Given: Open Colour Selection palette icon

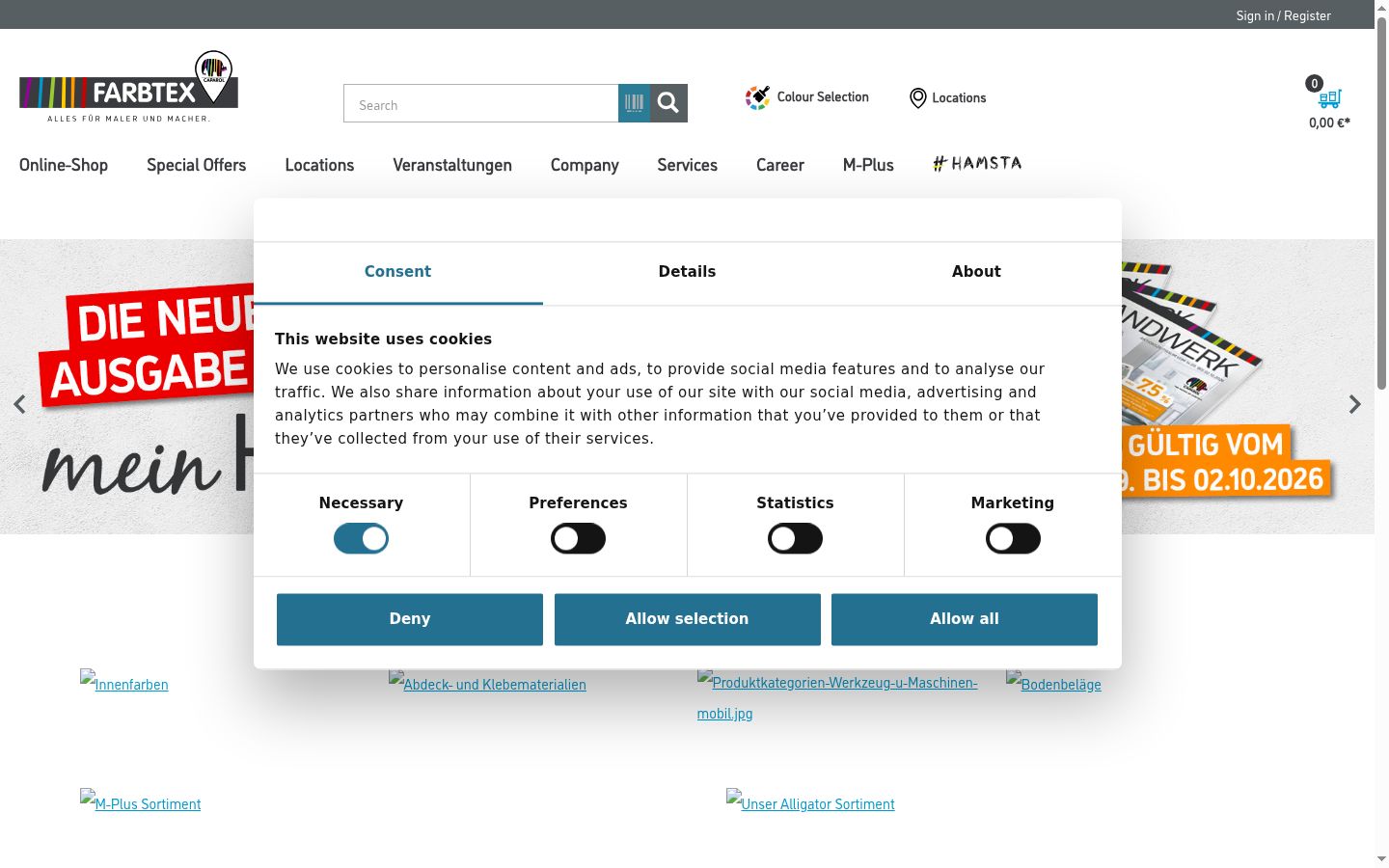Looking at the screenshot, I should pyautogui.click(x=757, y=97).
